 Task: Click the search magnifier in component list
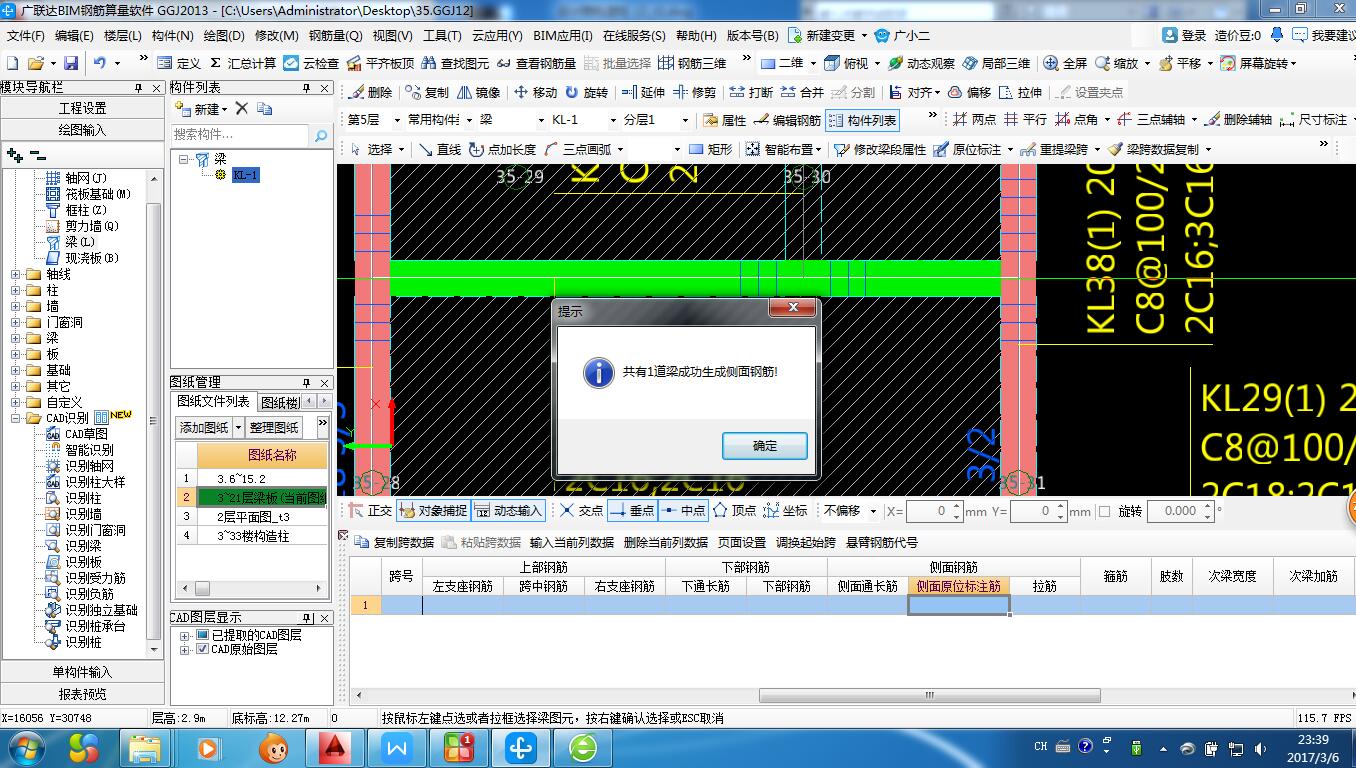[321, 135]
